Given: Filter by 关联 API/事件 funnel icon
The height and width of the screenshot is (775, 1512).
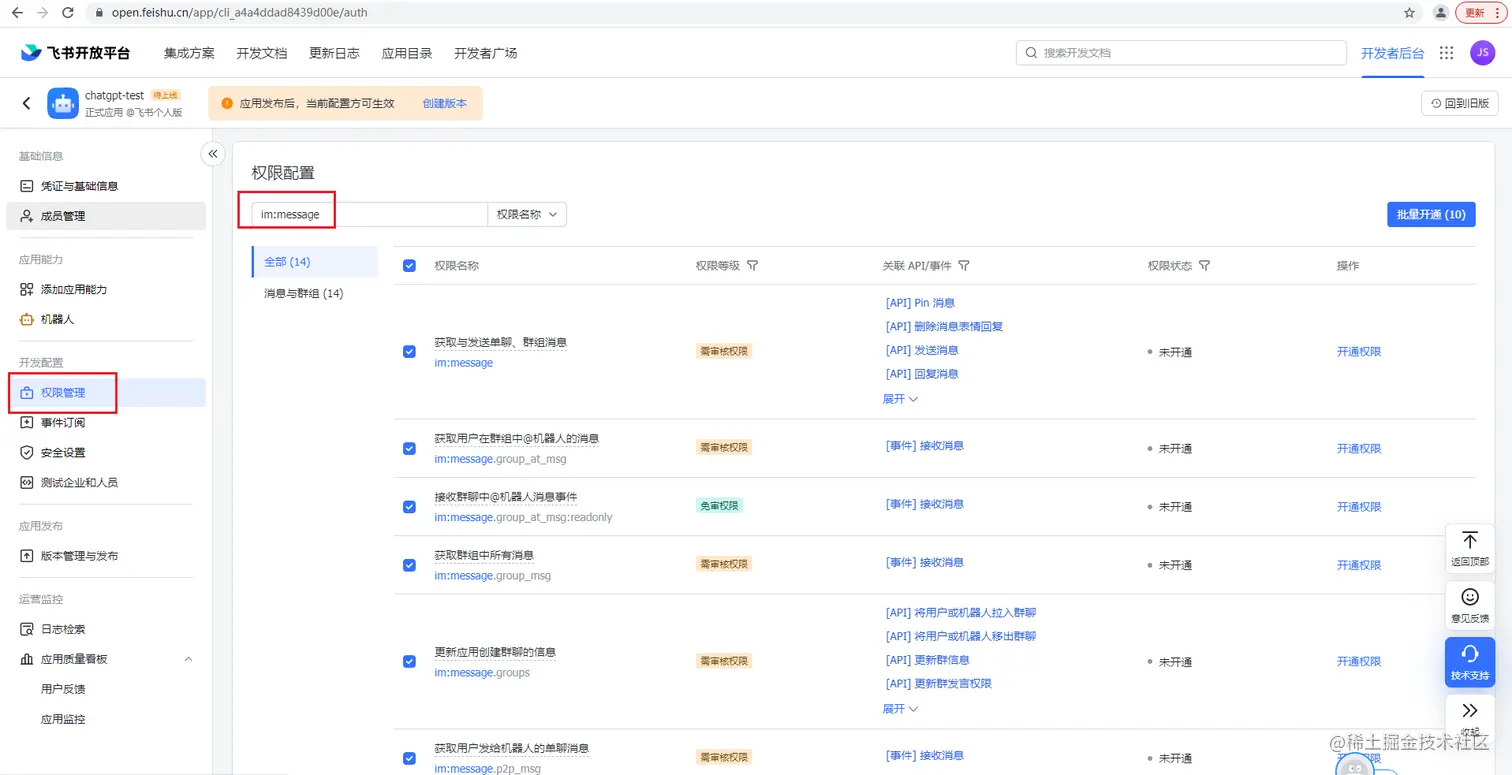Looking at the screenshot, I should pyautogui.click(x=964, y=266).
